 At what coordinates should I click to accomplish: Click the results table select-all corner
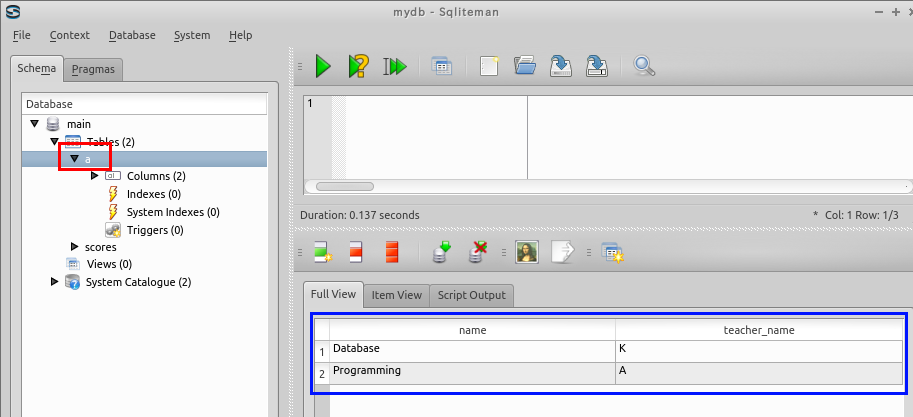(322, 330)
